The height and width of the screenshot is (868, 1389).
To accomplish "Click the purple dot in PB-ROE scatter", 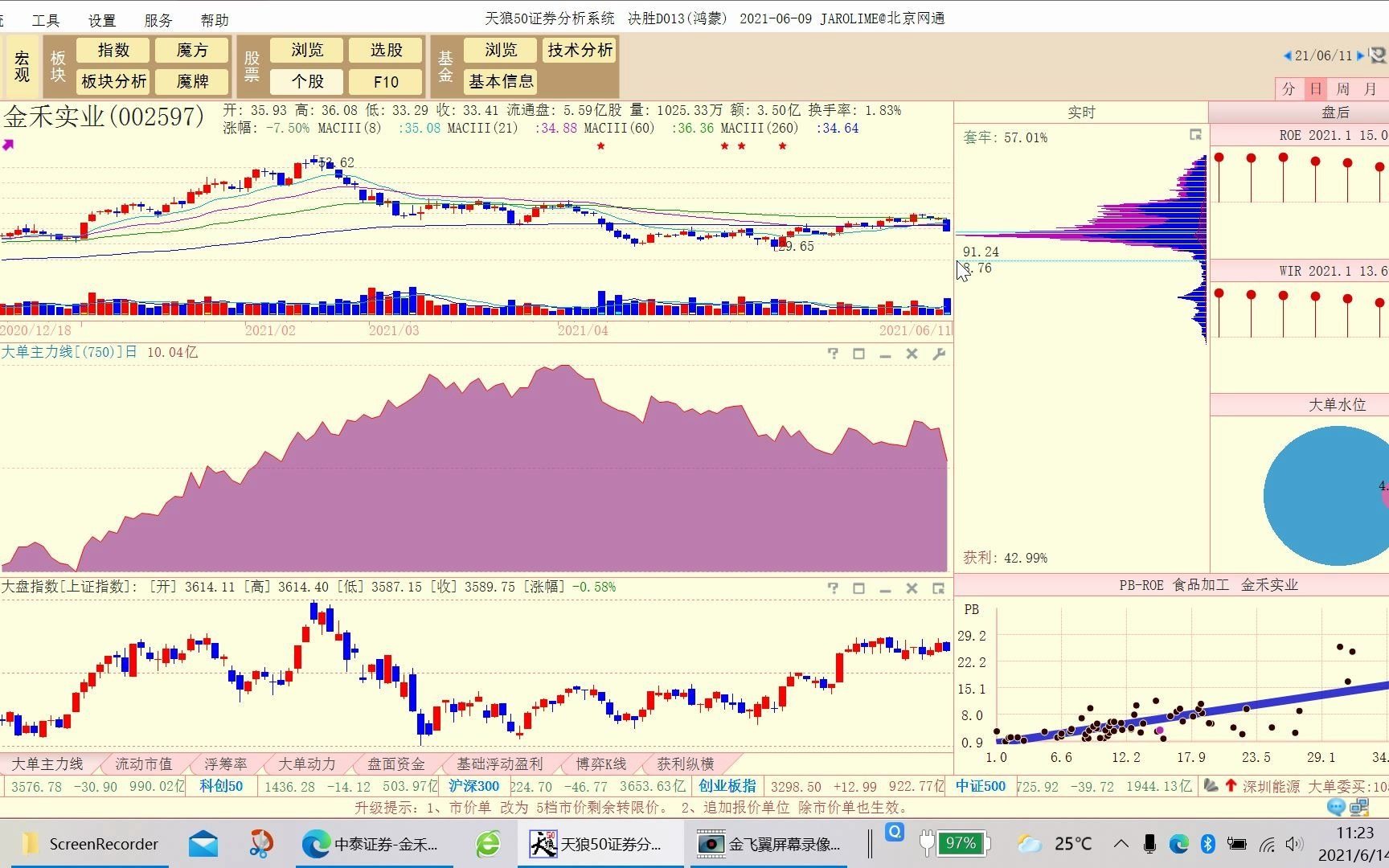I will point(1159,731).
